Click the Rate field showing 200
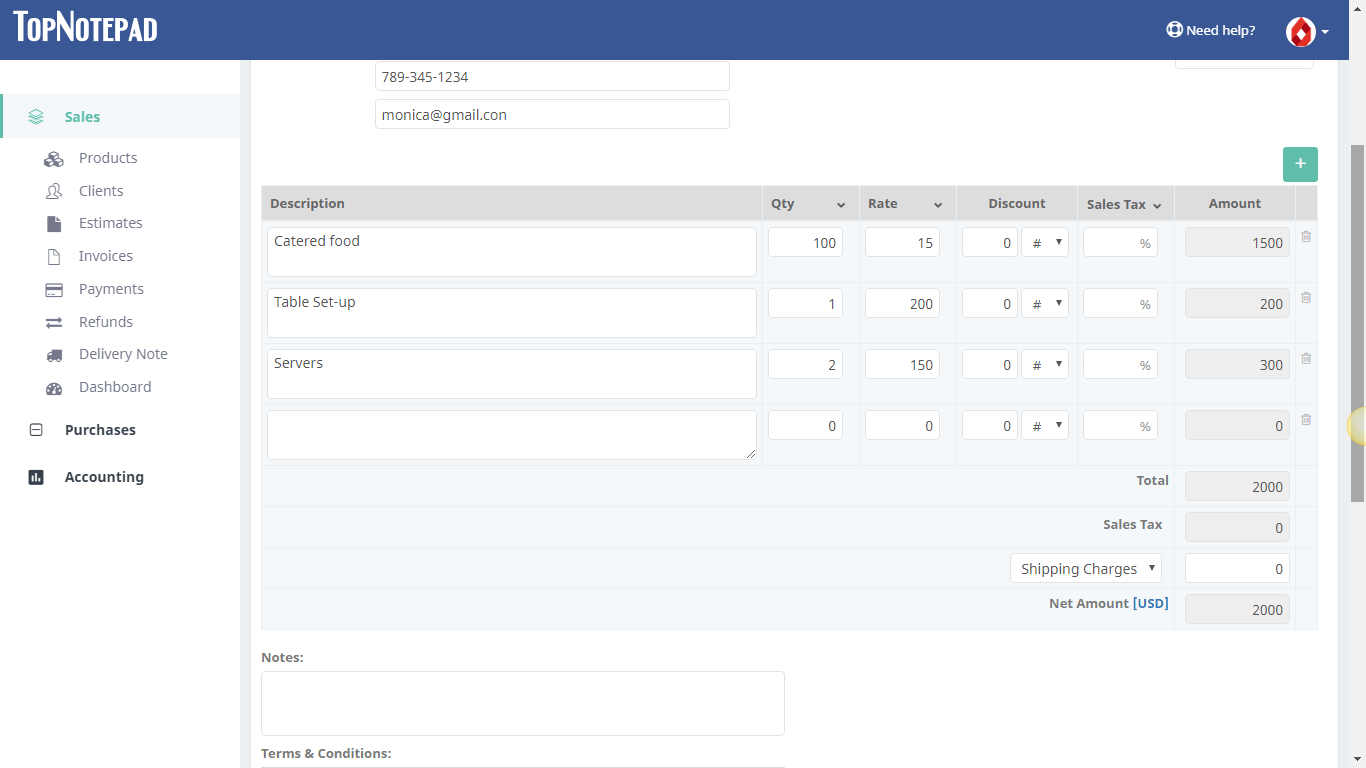The height and width of the screenshot is (768, 1366). (902, 303)
